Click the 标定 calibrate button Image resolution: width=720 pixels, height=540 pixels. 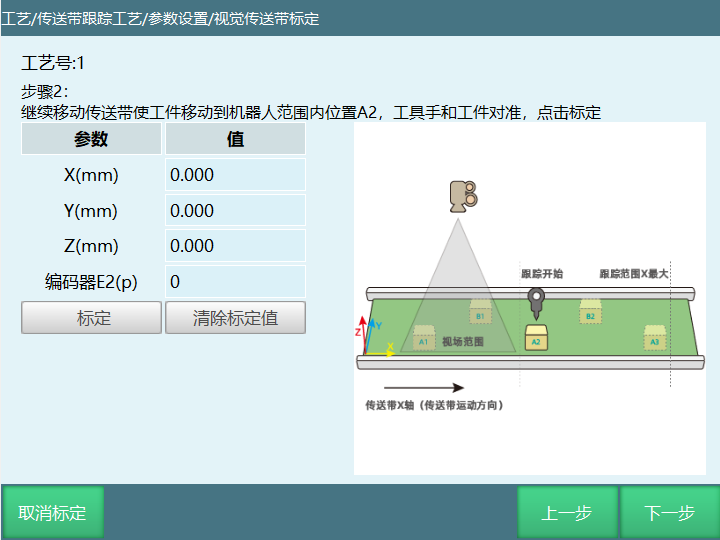click(91, 317)
